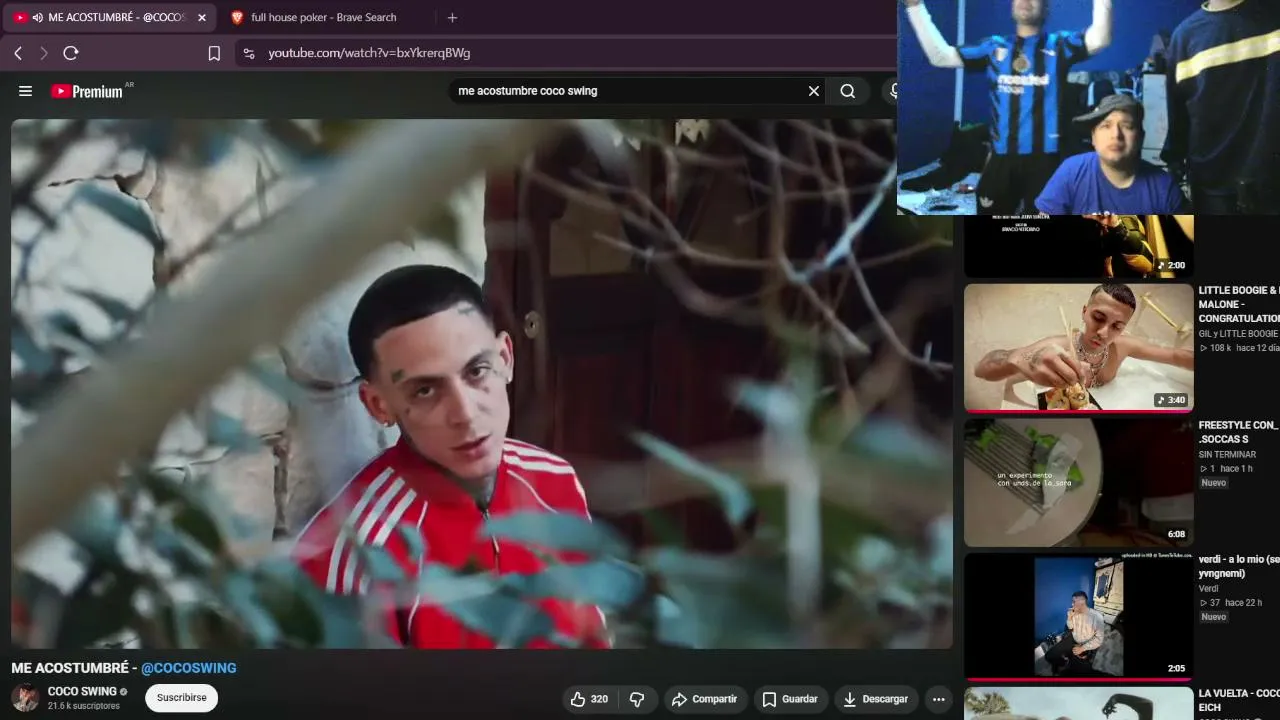Share the video via Compartir
The height and width of the screenshot is (720, 1280).
pos(704,699)
